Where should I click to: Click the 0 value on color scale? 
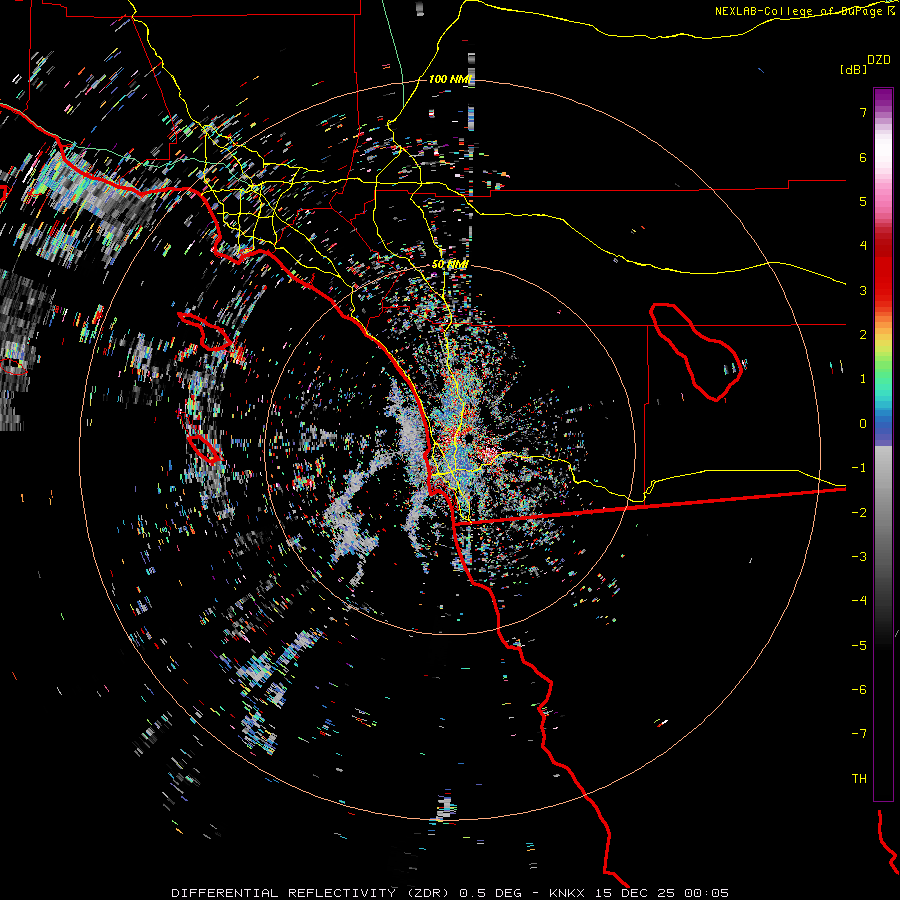click(x=863, y=424)
